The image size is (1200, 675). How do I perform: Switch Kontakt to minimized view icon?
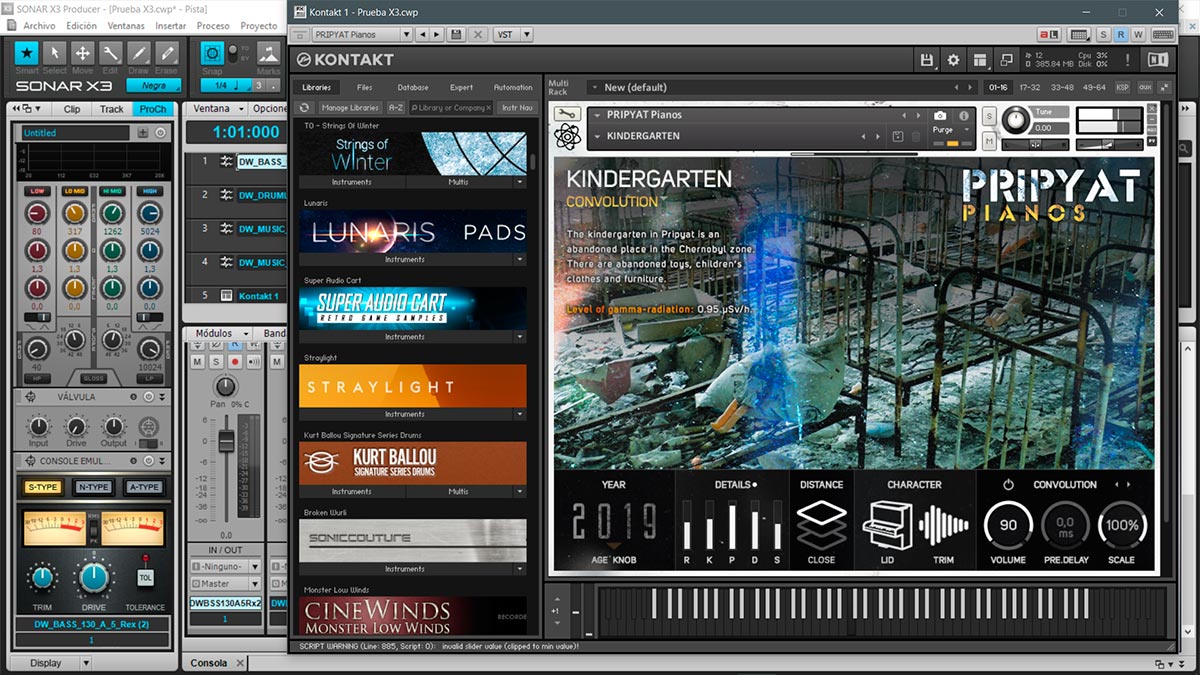pyautogui.click(x=1006, y=60)
